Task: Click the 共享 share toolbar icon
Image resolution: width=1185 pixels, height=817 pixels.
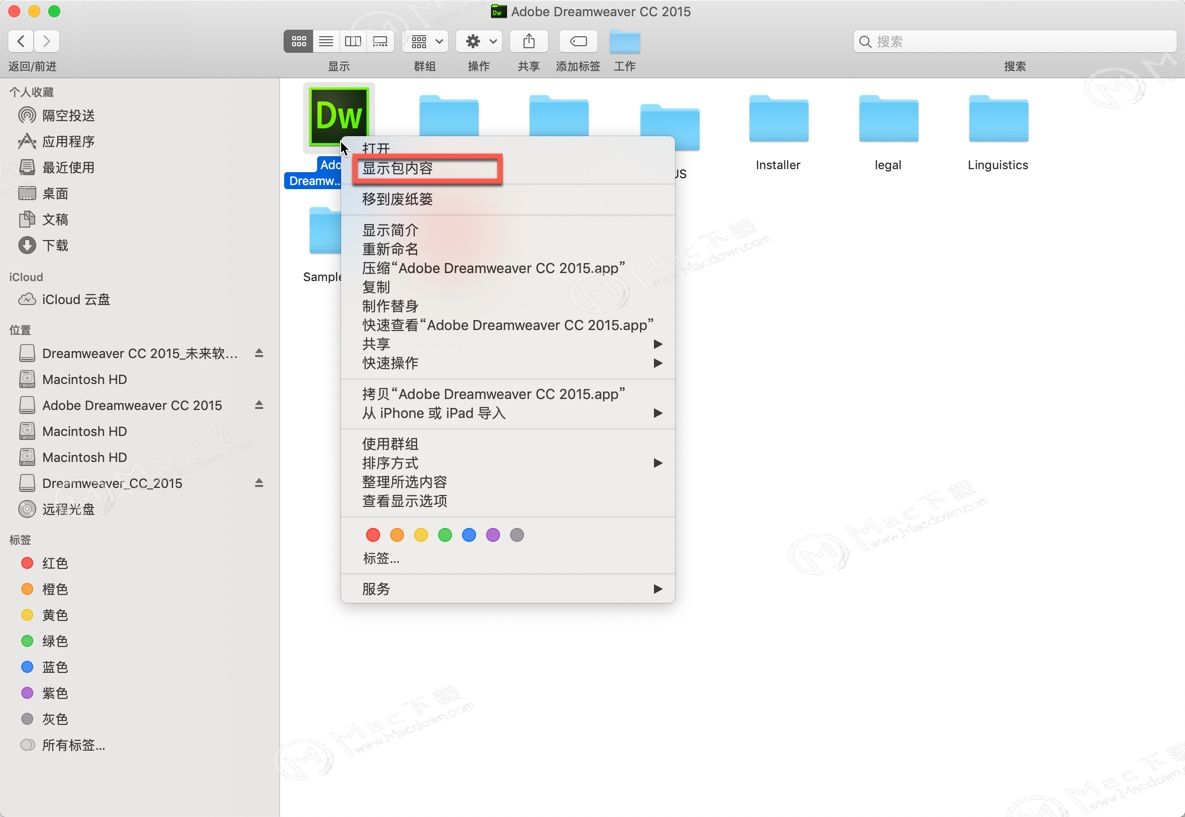Action: pyautogui.click(x=529, y=41)
